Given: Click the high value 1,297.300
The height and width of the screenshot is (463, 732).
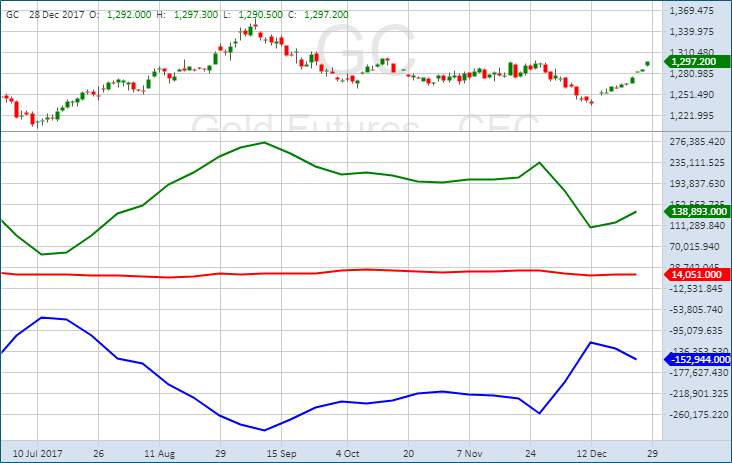Looking at the screenshot, I should pyautogui.click(x=196, y=14).
